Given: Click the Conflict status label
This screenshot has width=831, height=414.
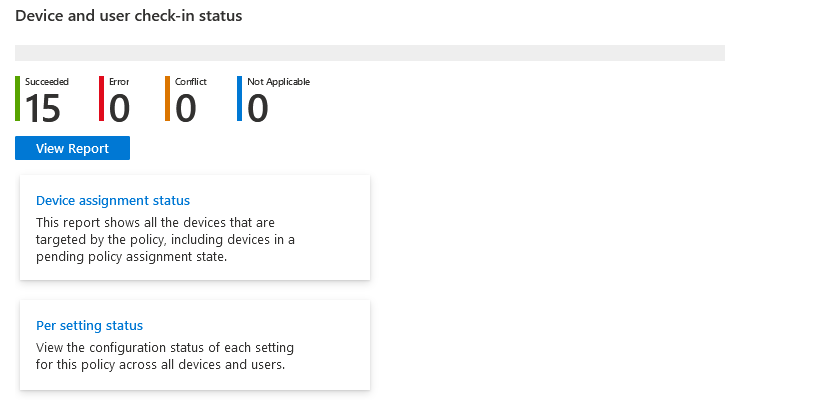Looking at the screenshot, I should (x=191, y=82).
